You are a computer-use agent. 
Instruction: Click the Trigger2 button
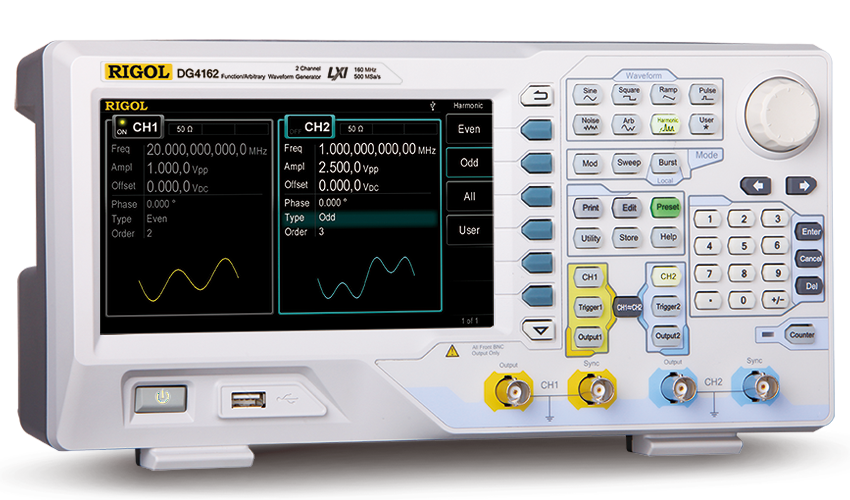pyautogui.click(x=667, y=306)
